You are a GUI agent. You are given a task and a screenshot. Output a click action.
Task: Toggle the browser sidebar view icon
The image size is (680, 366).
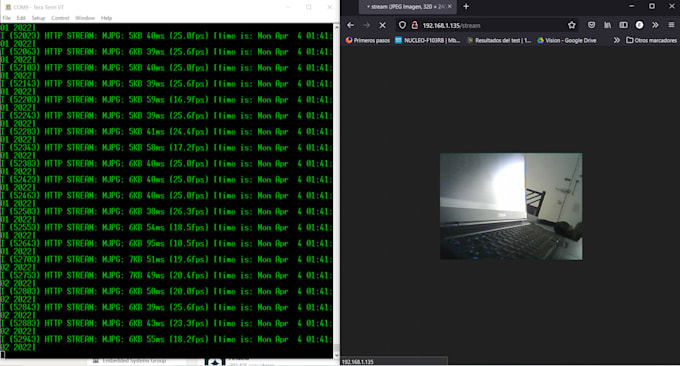click(x=623, y=25)
